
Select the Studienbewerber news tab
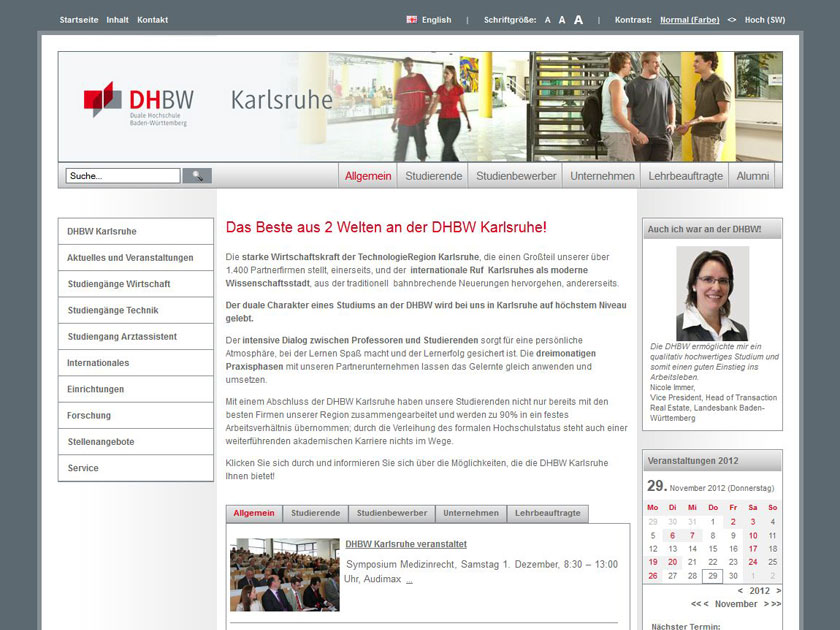[x=392, y=513]
